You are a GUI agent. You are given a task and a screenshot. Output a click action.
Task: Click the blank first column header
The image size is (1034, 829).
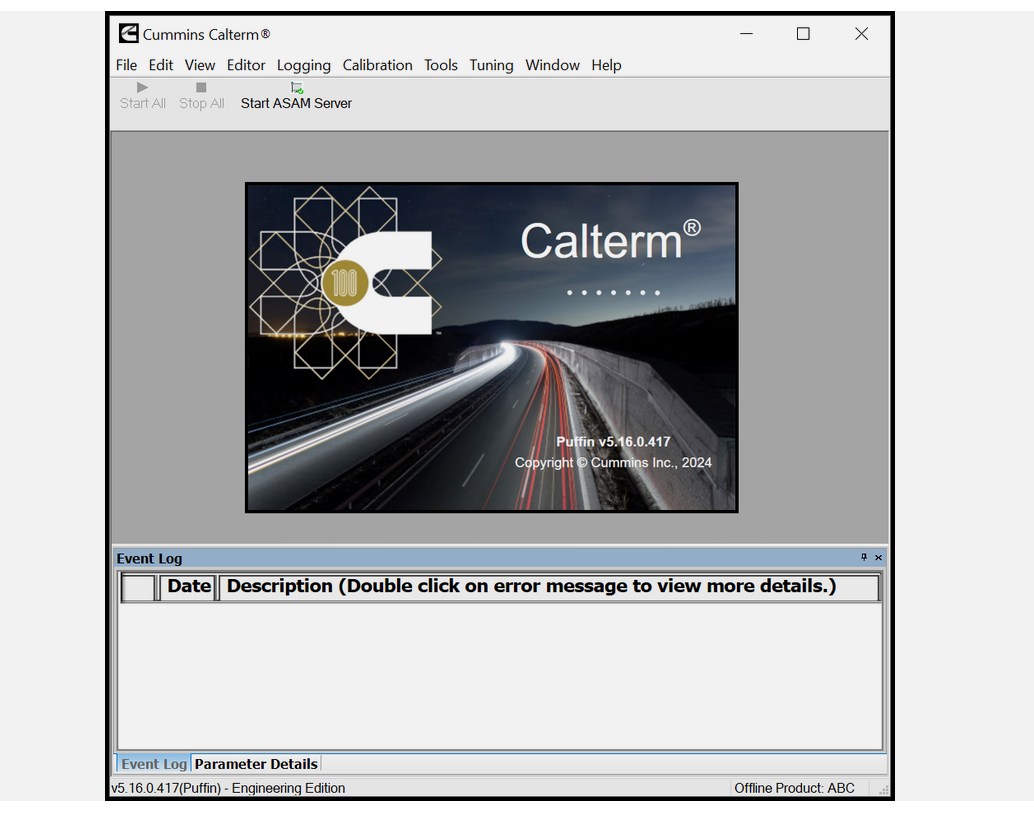point(138,587)
